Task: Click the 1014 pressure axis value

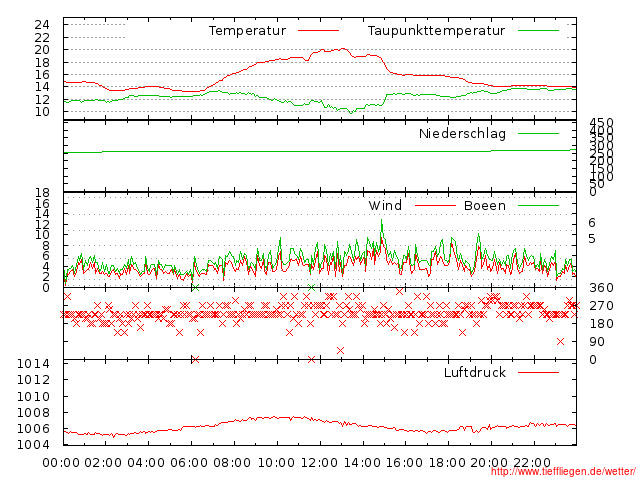Action: point(33,364)
